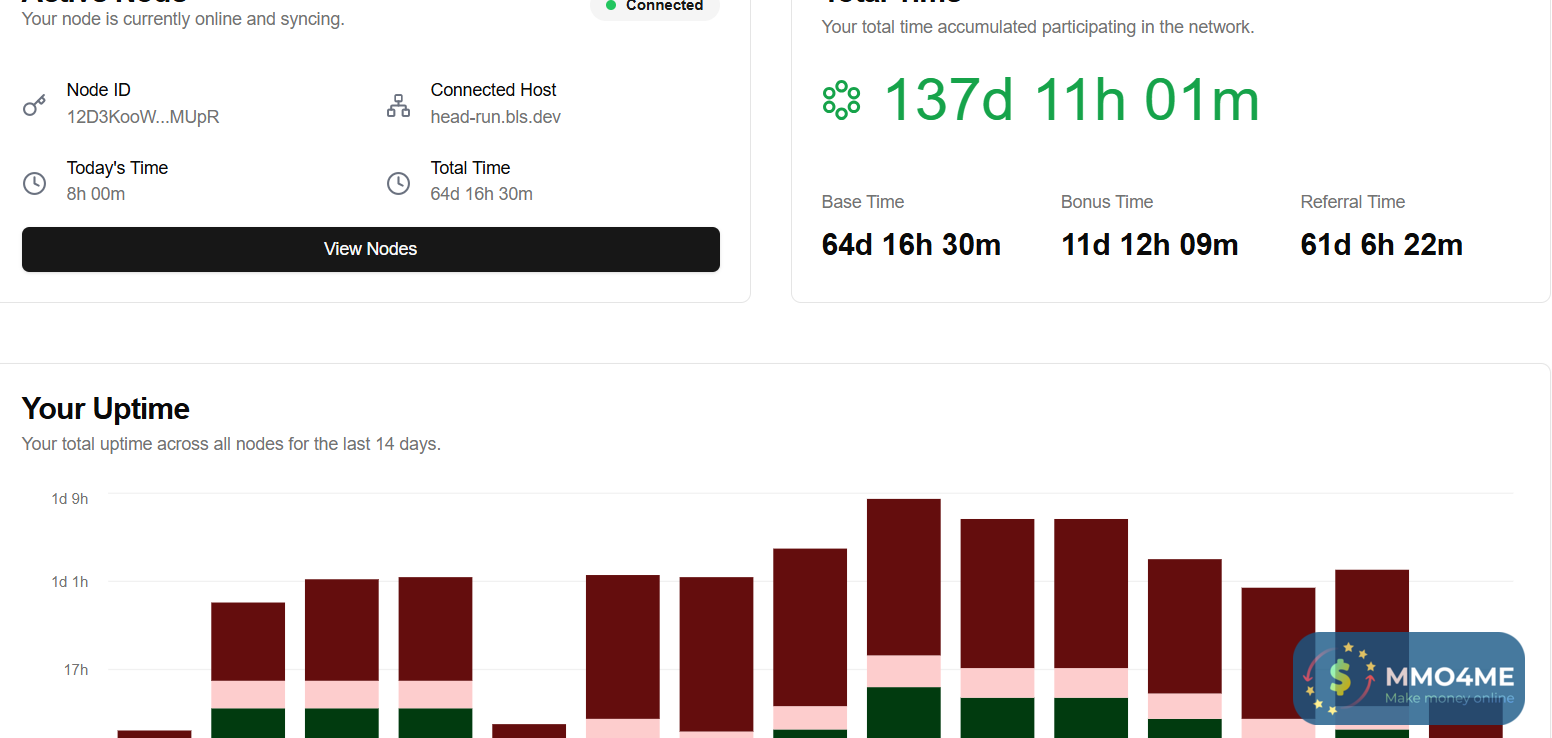Click the Referral Time value 61d 6h 22m
This screenshot has height=738, width=1552.
[1382, 245]
